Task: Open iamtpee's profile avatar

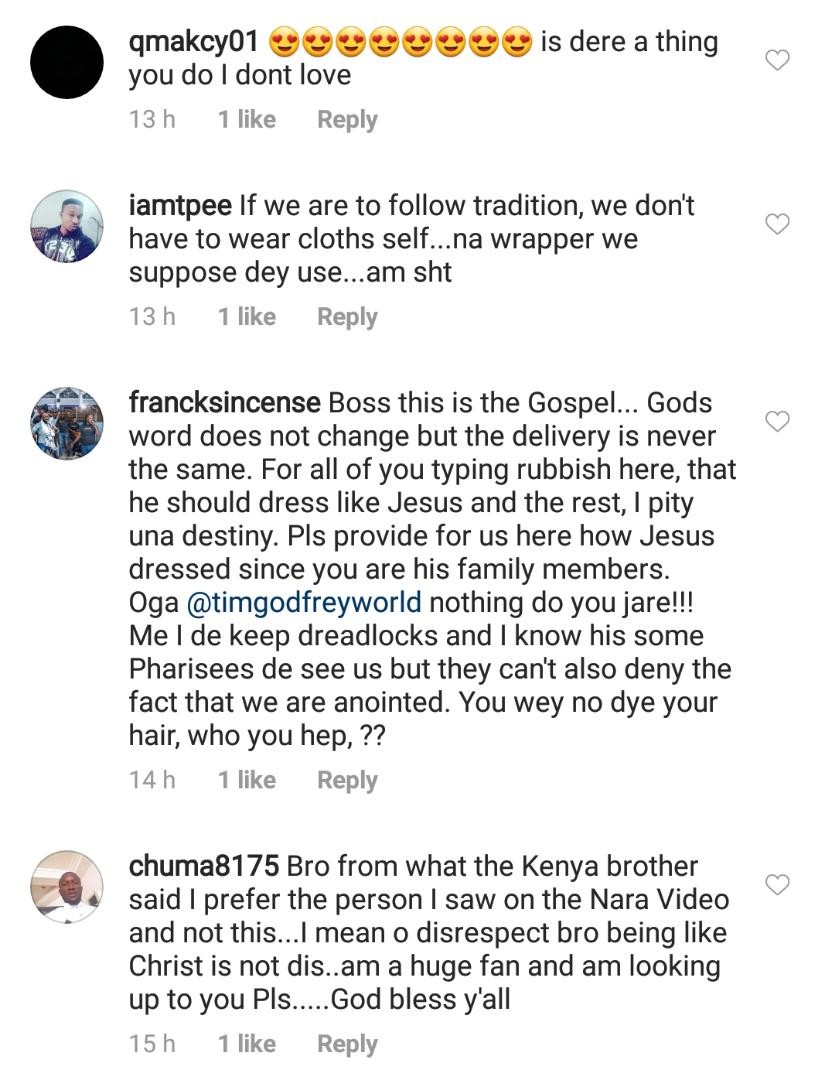Action: tap(67, 226)
